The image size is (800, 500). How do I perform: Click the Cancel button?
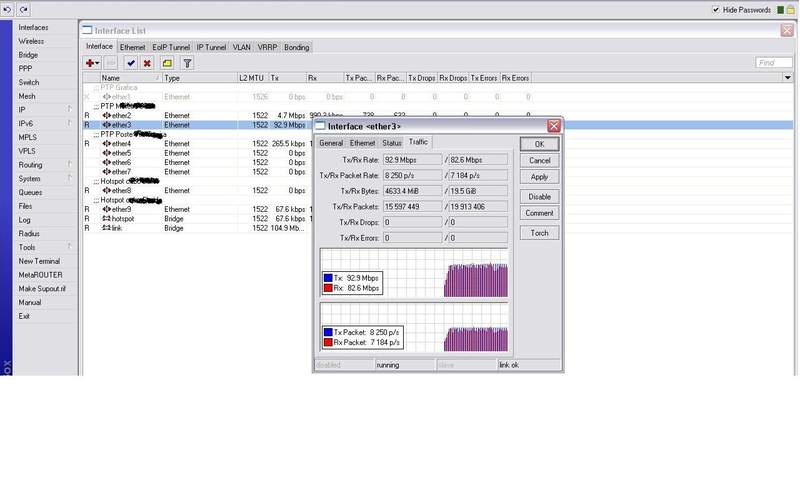click(x=539, y=160)
